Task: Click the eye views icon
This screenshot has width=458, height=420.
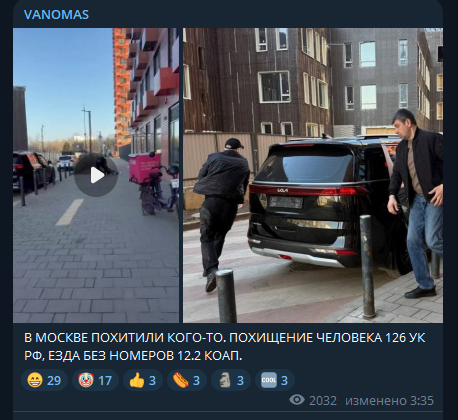Action: [x=297, y=400]
